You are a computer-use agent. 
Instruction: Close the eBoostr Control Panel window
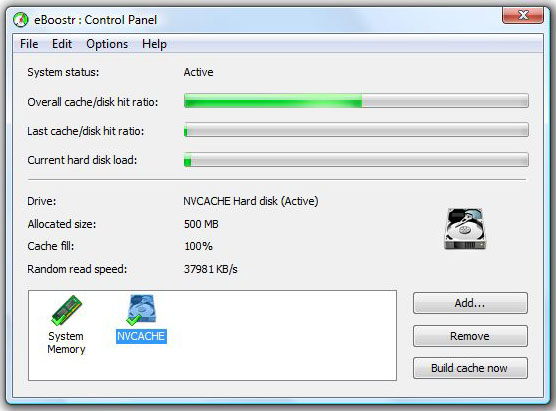coord(523,15)
